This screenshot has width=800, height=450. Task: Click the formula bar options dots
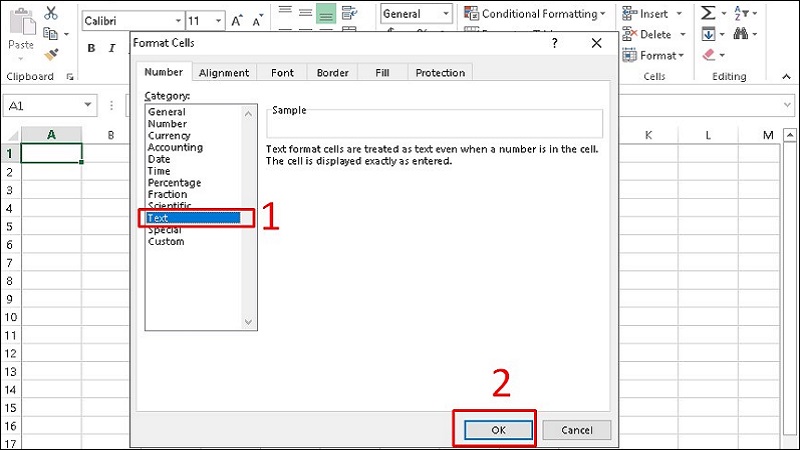click(x=111, y=106)
